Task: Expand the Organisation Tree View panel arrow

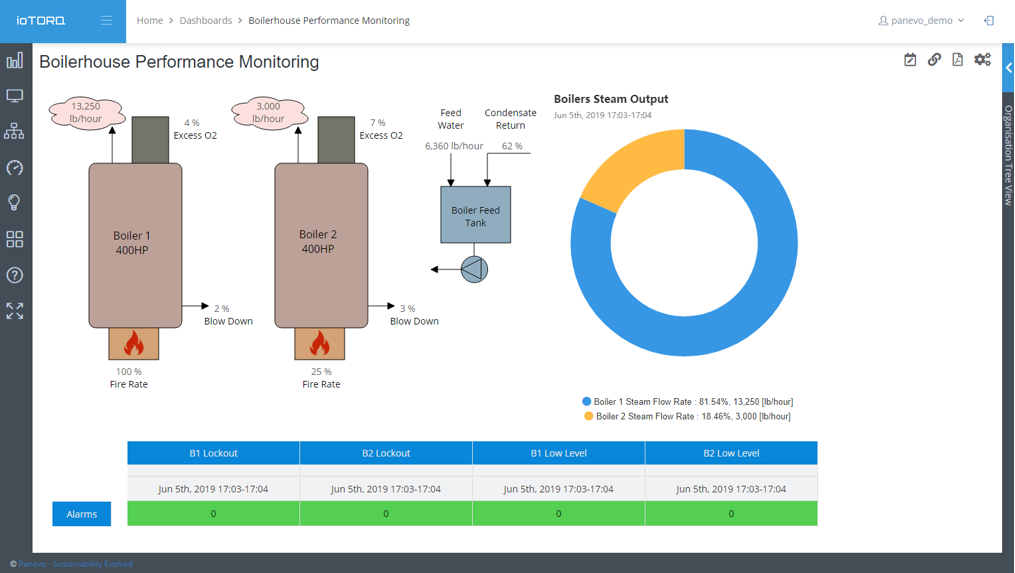Action: coord(1009,68)
